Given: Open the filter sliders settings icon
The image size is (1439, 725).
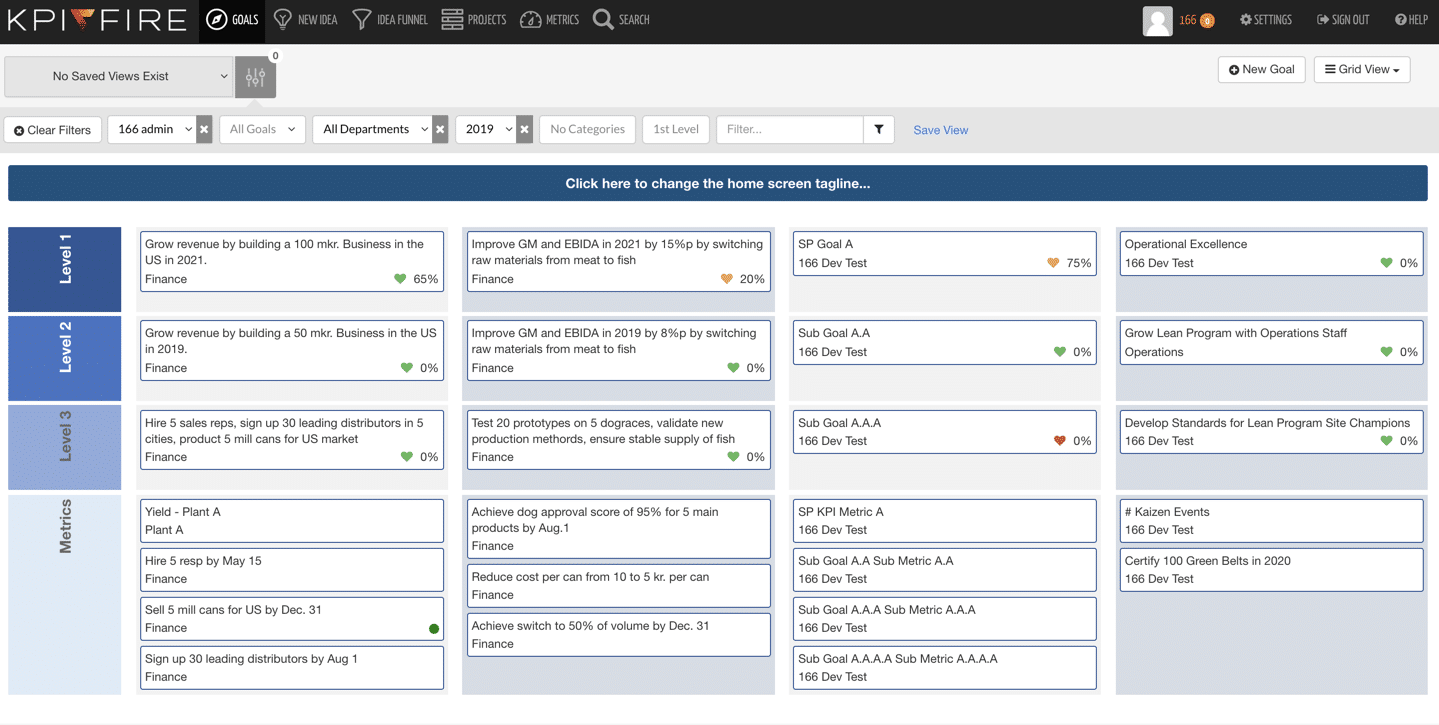Looking at the screenshot, I should click(255, 77).
